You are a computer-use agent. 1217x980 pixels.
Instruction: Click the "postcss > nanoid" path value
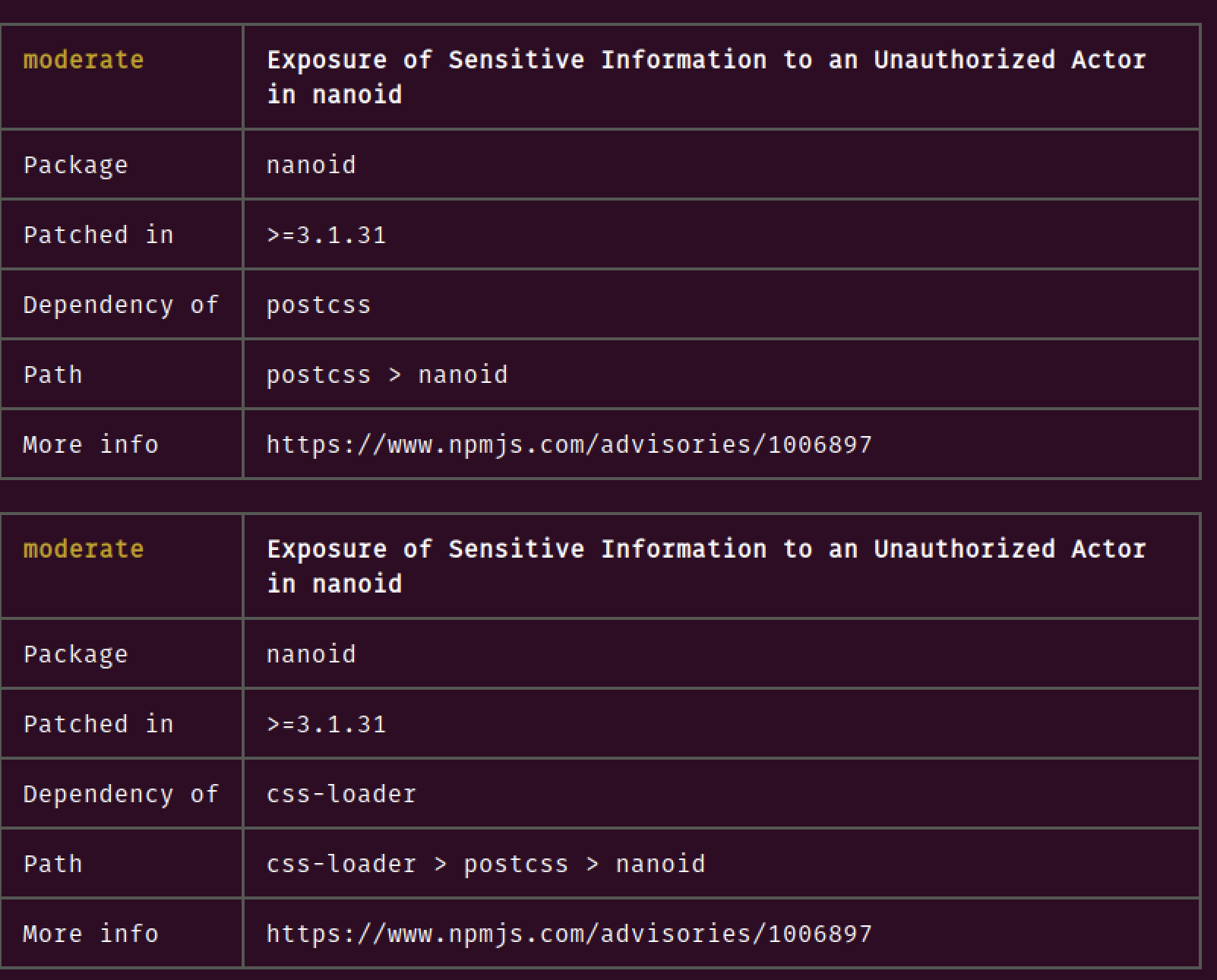pyautogui.click(x=387, y=375)
